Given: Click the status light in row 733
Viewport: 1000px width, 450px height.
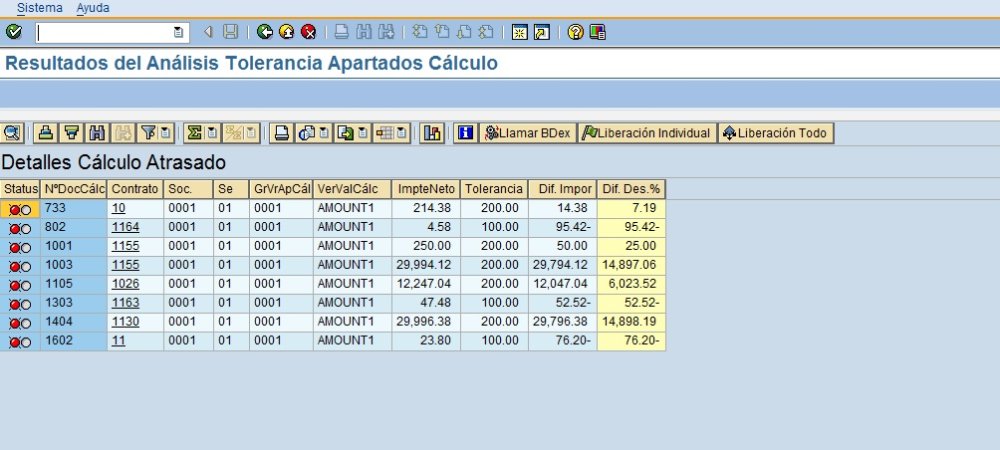Looking at the screenshot, I should (x=20, y=210).
